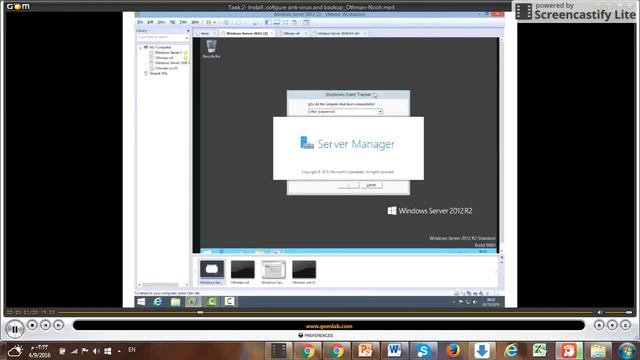Viewport: 640px width, 360px height.
Task: Click the library panel horizontal scrollbar
Action: click(x=160, y=284)
